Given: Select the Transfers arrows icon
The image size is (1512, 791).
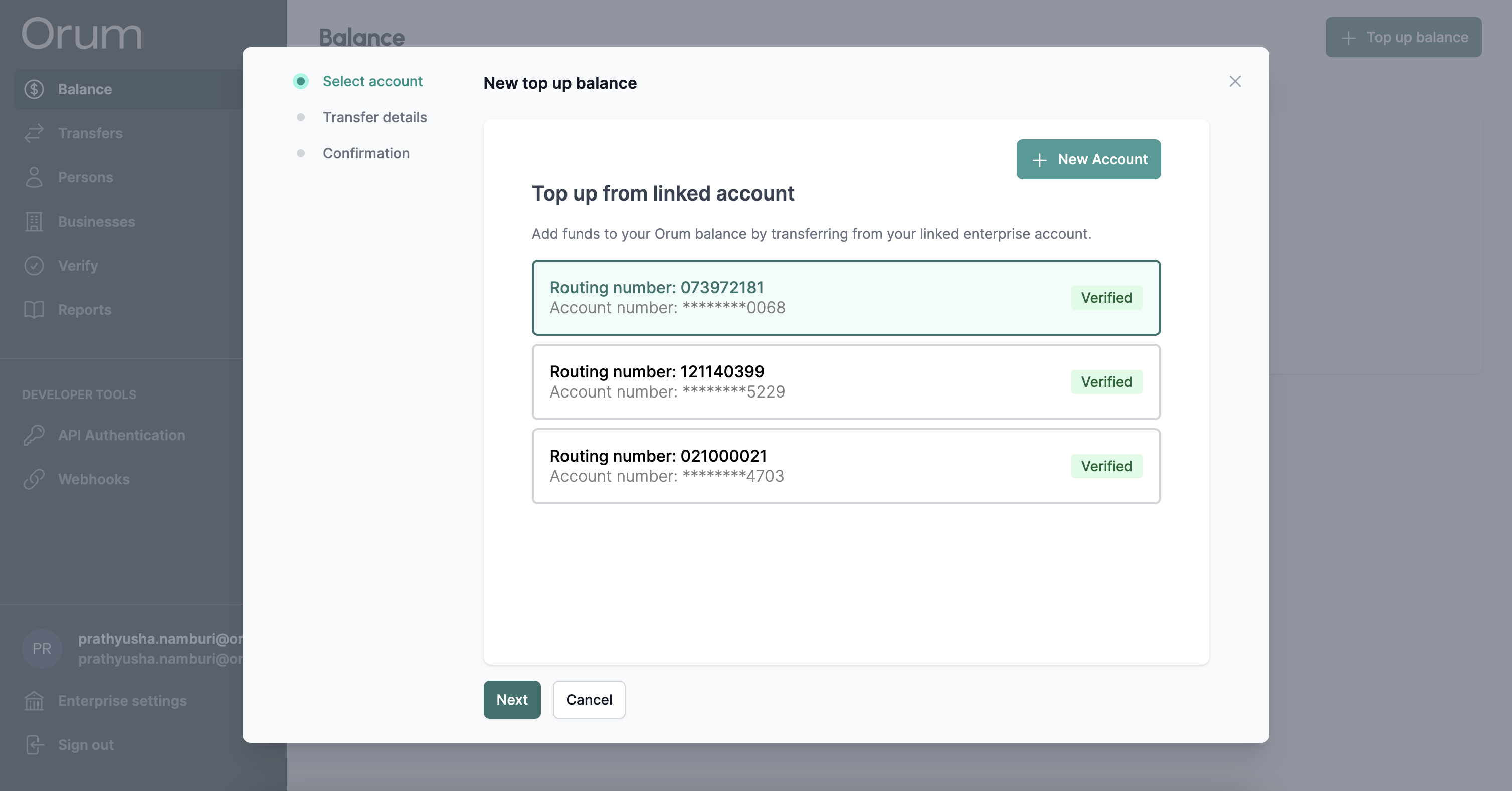Looking at the screenshot, I should coord(34,133).
